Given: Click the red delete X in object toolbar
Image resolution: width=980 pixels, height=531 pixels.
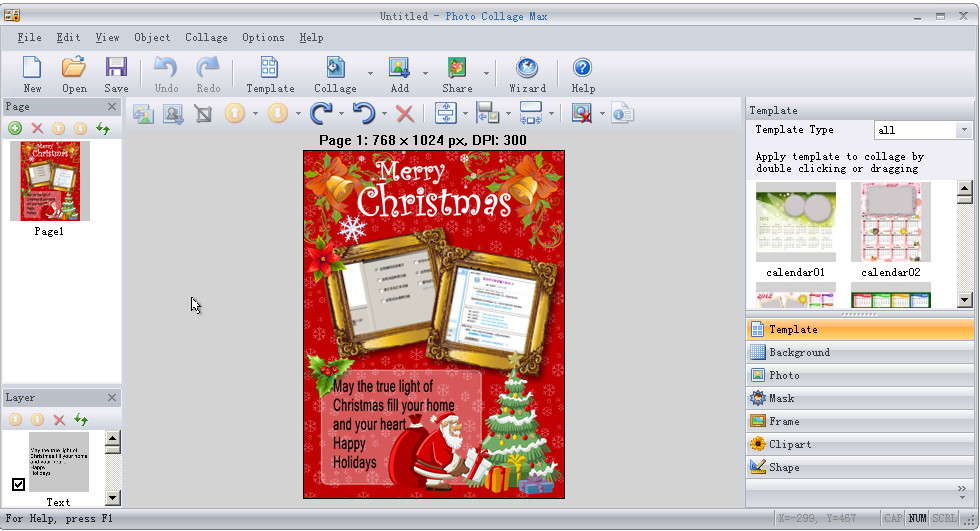Looking at the screenshot, I should [405, 114].
